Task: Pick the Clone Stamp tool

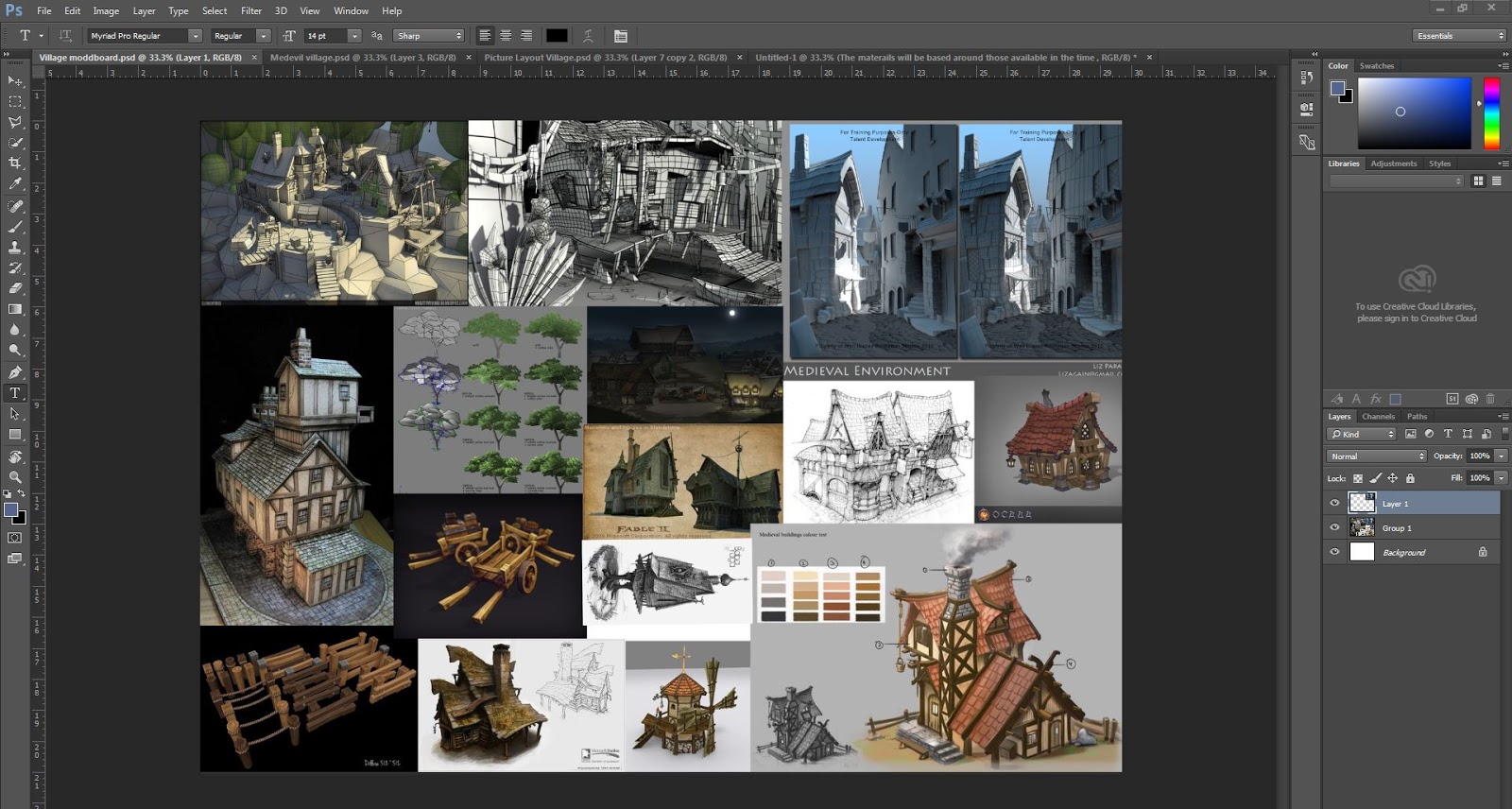Action: 15,248
